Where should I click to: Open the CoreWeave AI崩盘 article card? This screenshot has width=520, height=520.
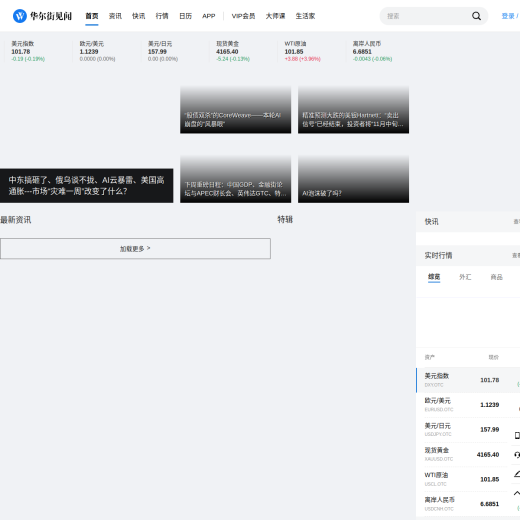(x=235, y=110)
